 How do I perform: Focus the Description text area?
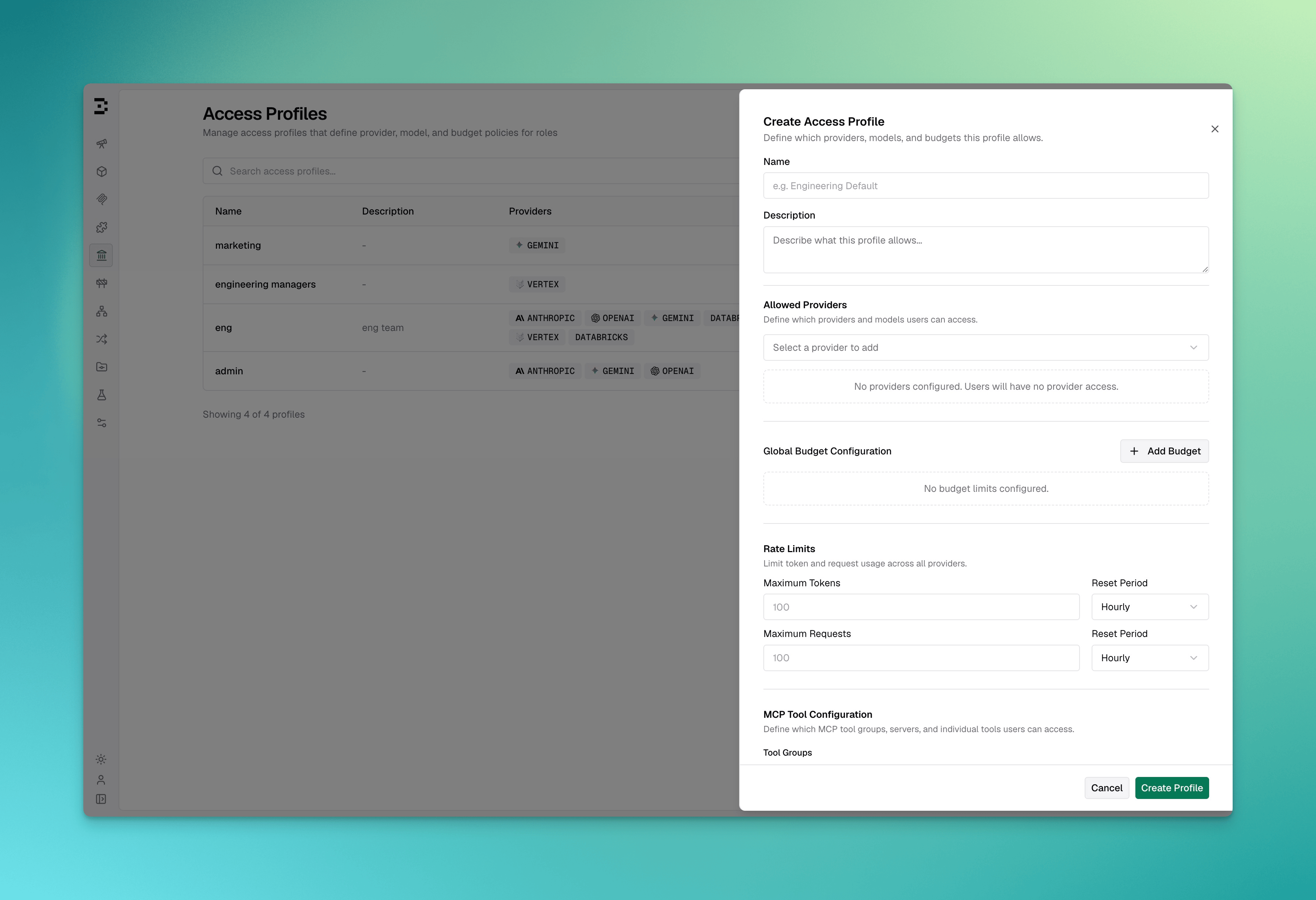pyautogui.click(x=986, y=250)
